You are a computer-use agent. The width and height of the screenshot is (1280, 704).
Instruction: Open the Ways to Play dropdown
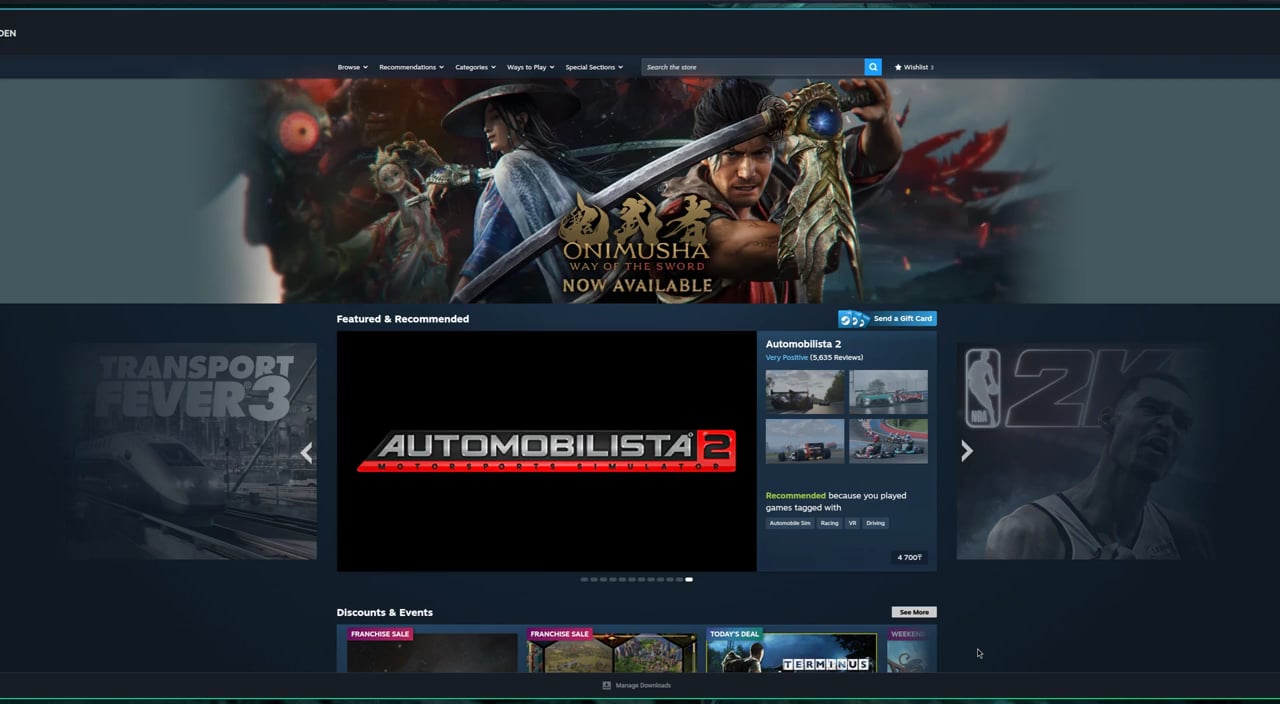(x=530, y=67)
